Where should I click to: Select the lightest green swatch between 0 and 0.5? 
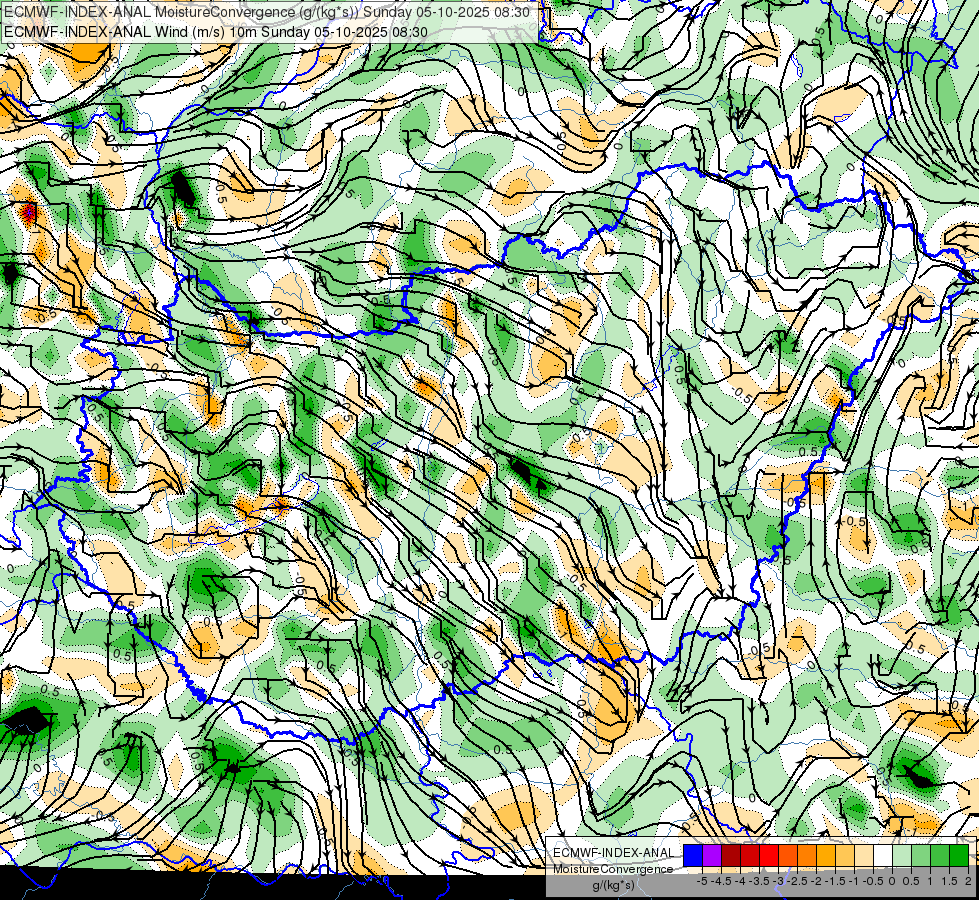(x=902, y=856)
